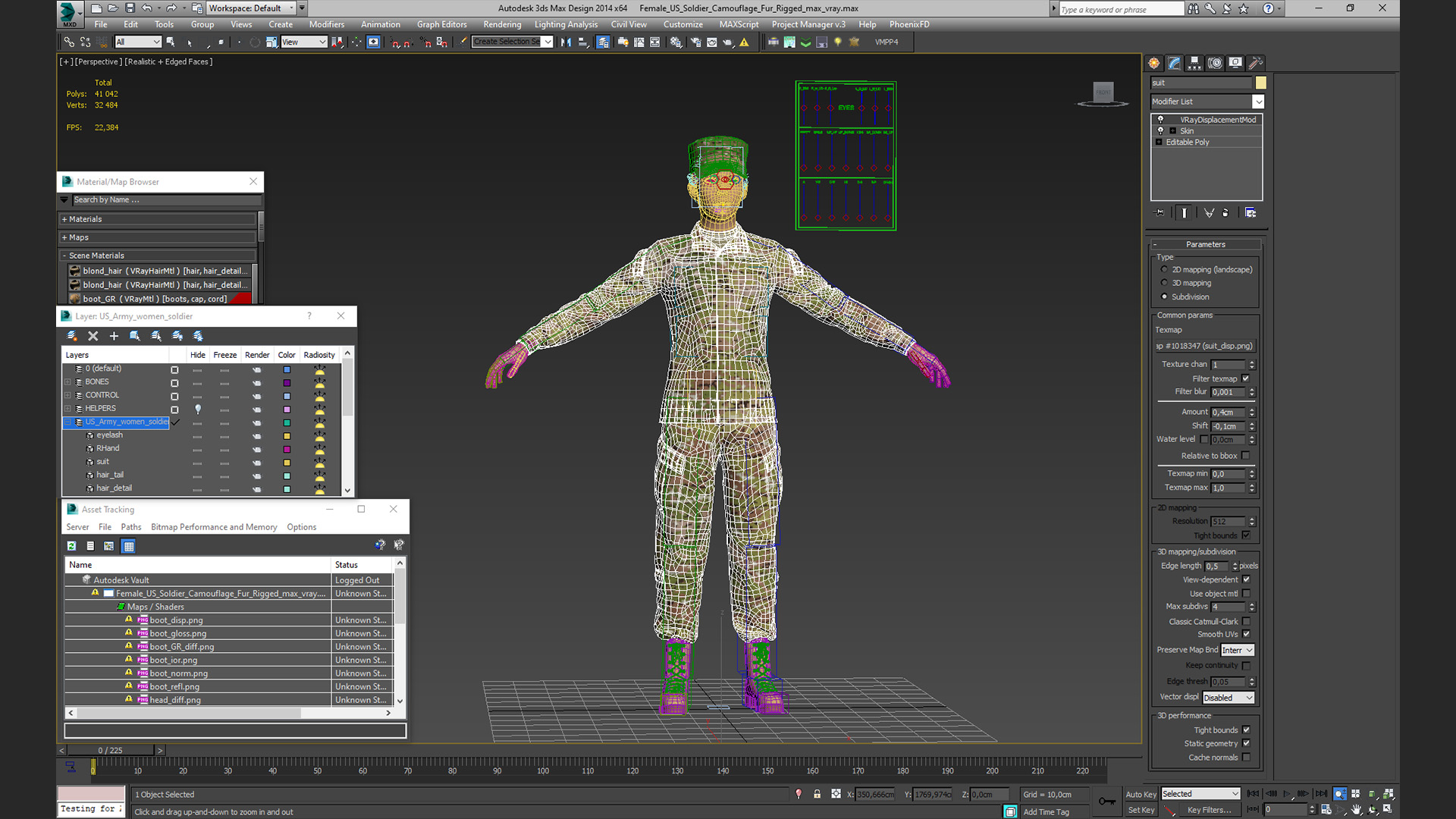This screenshot has height=819, width=1456.
Task: Select Subdivision type radio button
Action: tap(1164, 297)
